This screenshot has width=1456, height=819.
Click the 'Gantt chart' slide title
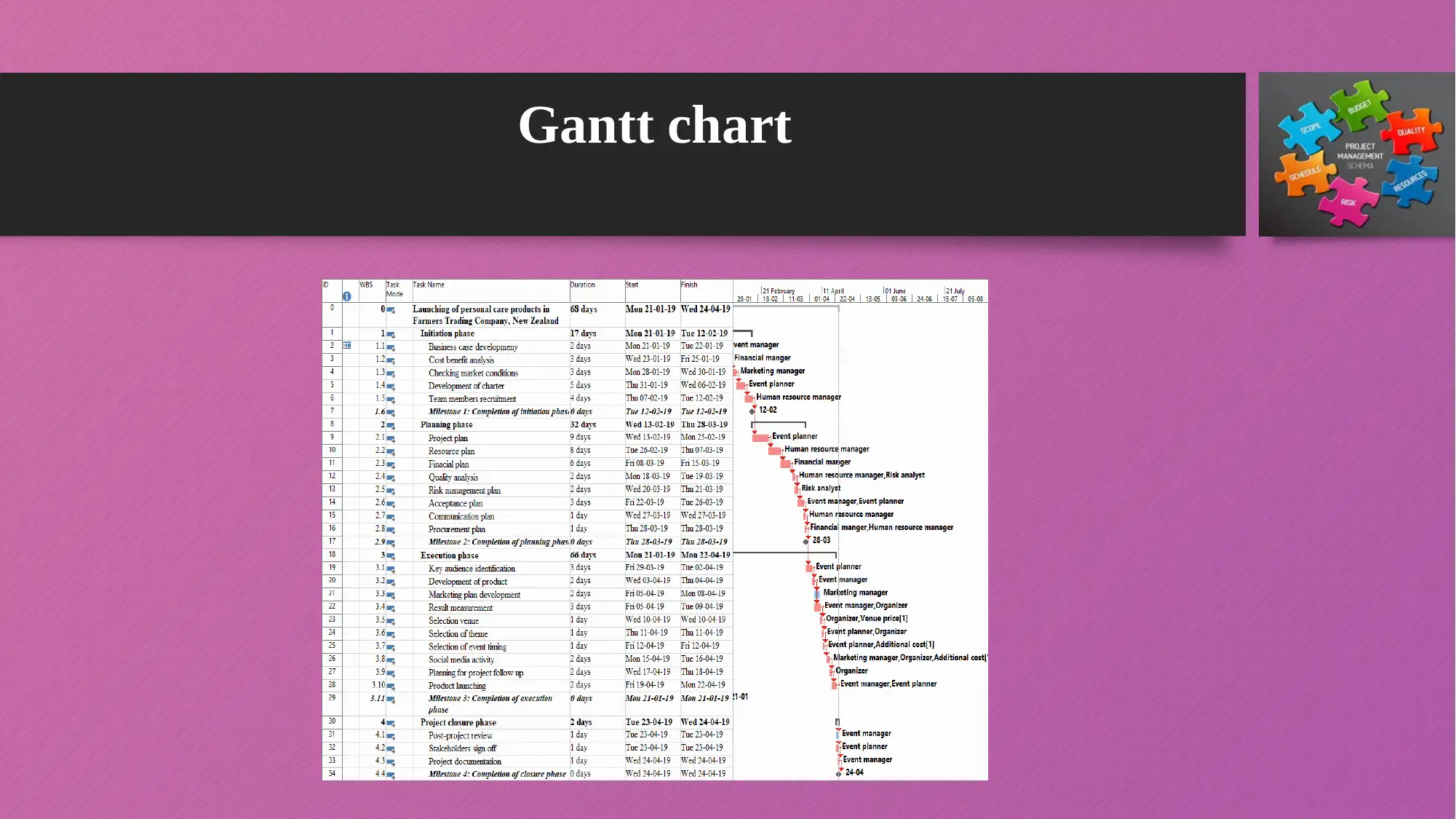(654, 125)
